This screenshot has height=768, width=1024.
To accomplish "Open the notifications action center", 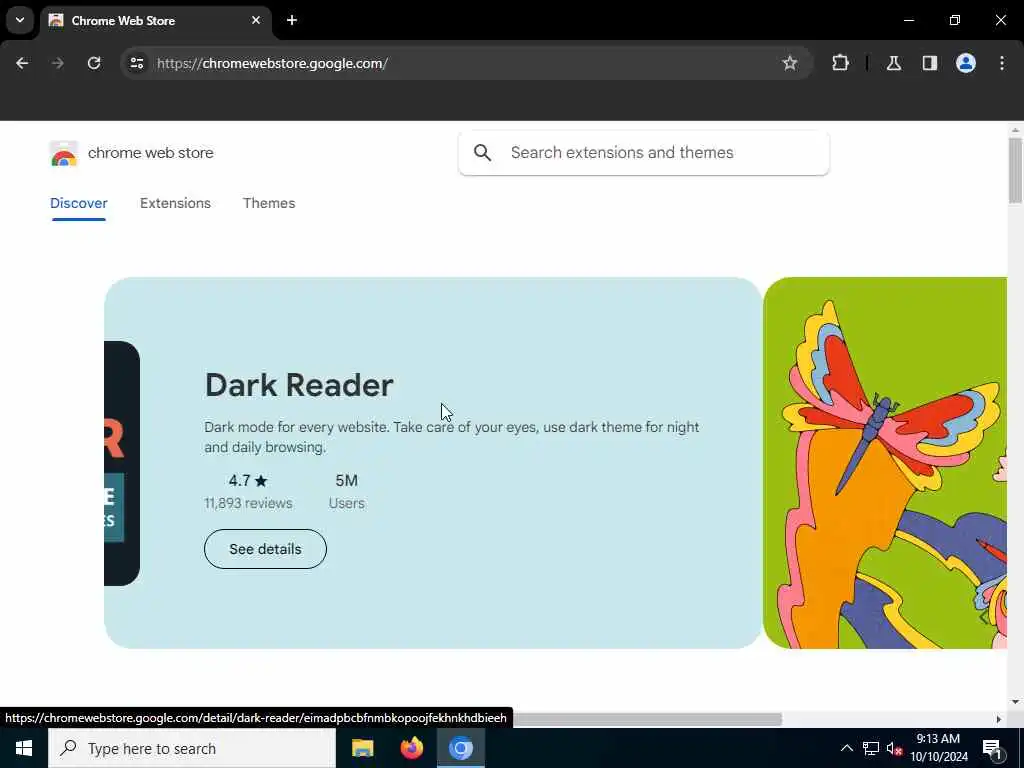I will pos(993,748).
